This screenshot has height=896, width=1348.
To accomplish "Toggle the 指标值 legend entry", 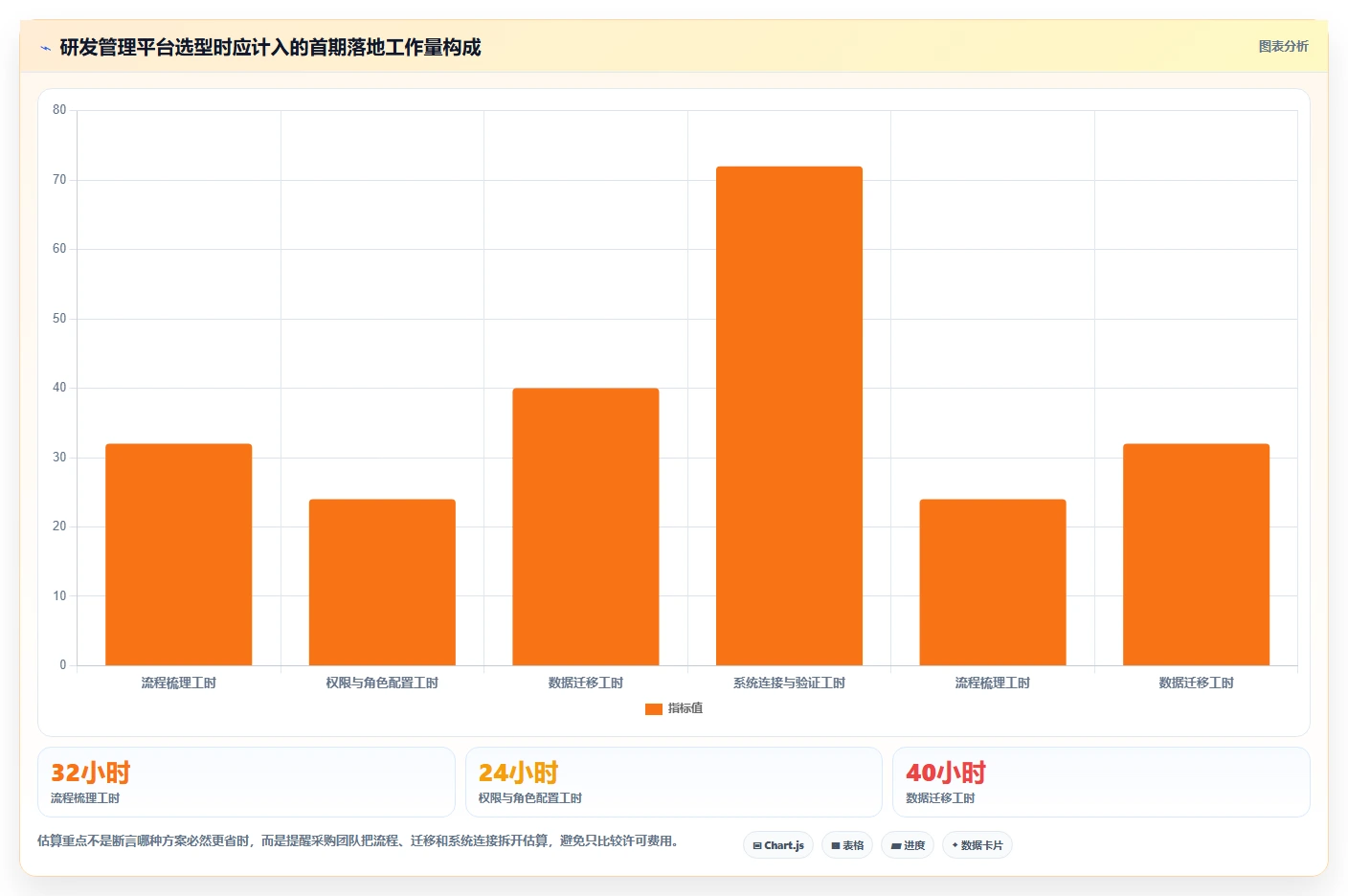I will pos(674,708).
